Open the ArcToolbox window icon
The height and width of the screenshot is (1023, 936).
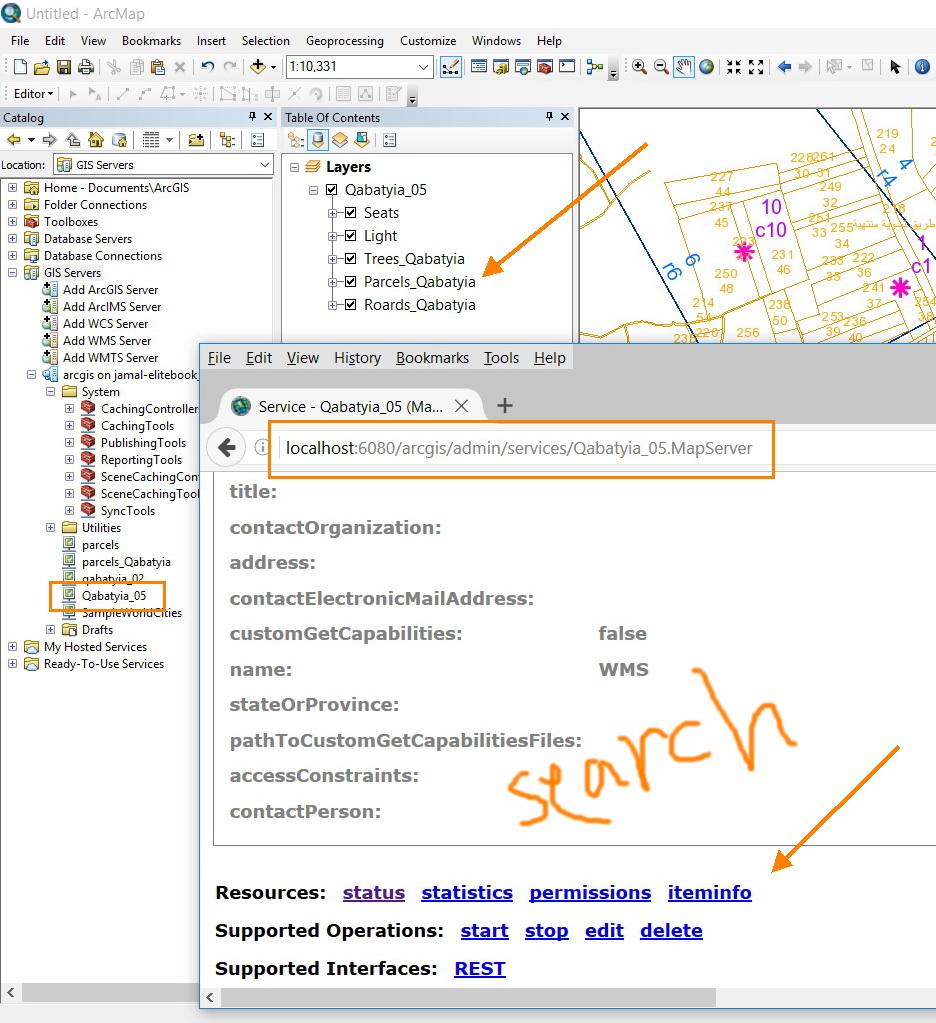tap(545, 67)
